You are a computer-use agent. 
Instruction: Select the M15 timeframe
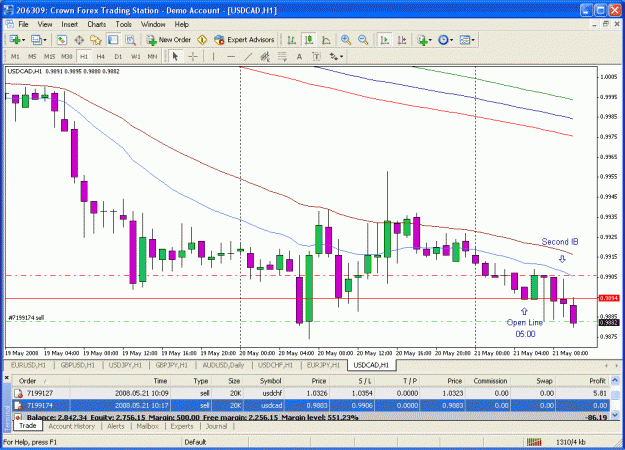[49, 57]
